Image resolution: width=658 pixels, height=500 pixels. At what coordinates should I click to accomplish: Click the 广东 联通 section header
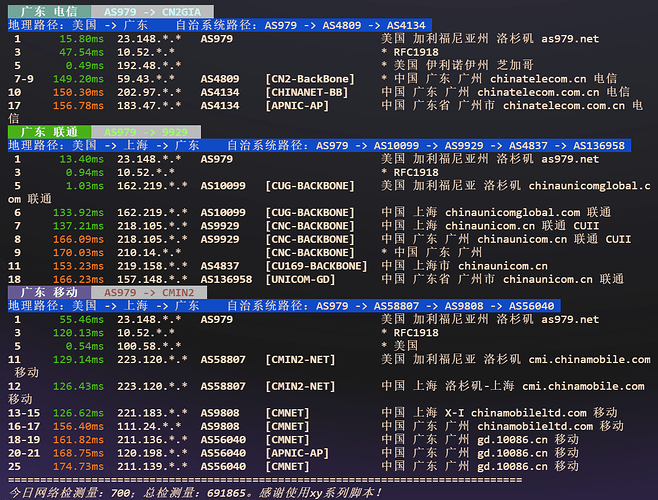point(50,132)
